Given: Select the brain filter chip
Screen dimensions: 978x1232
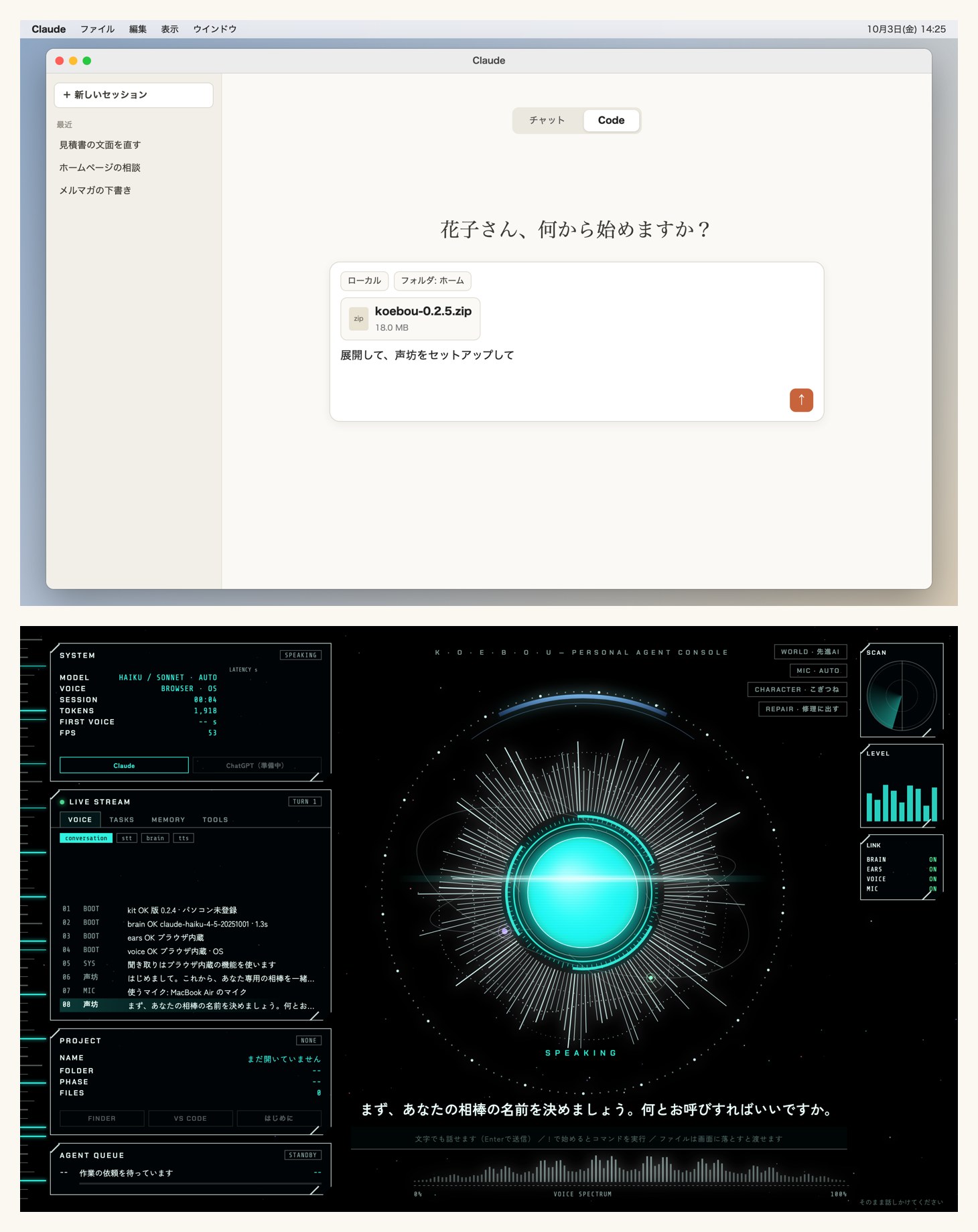Looking at the screenshot, I should (x=155, y=838).
